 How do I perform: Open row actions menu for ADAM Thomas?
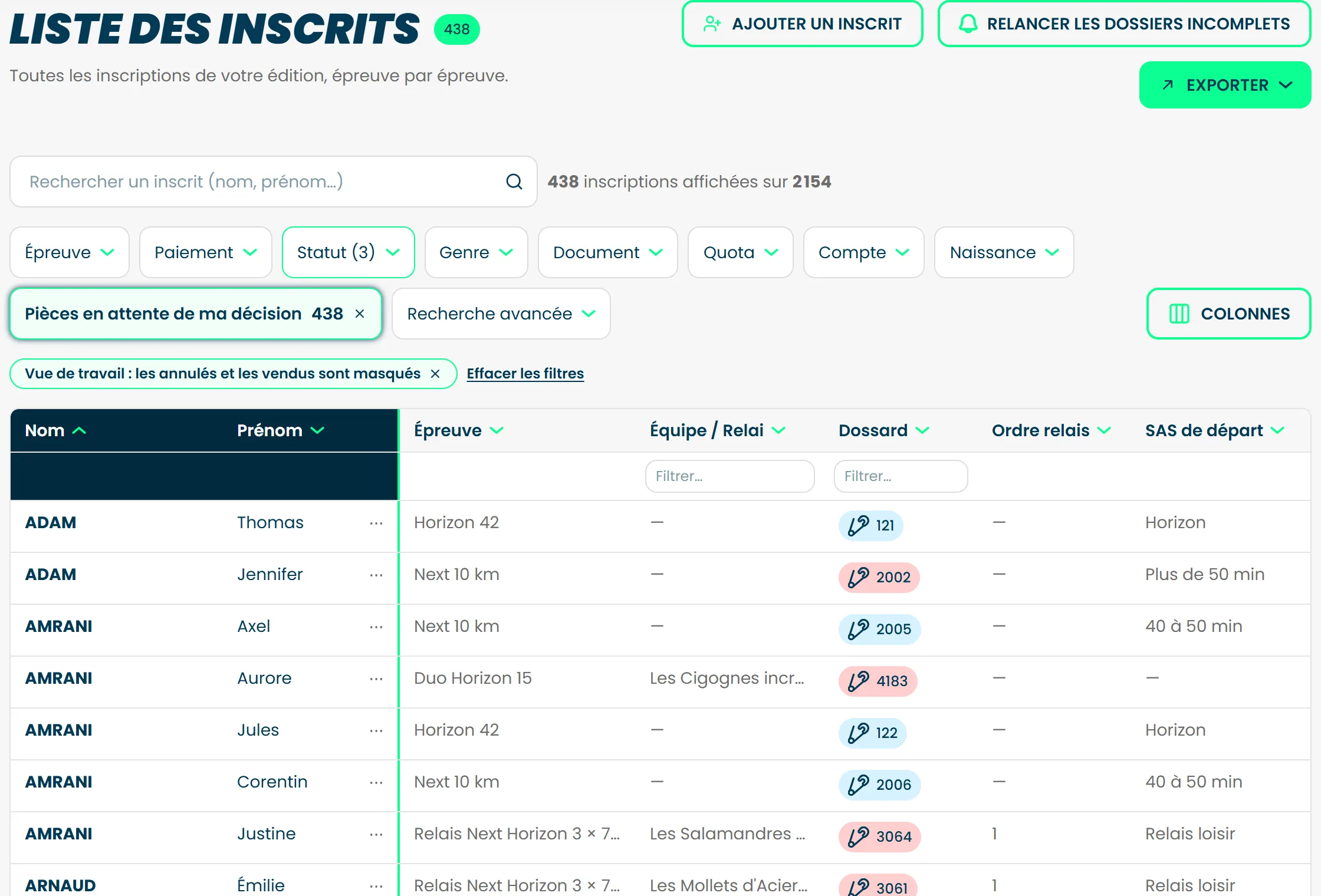coord(376,523)
